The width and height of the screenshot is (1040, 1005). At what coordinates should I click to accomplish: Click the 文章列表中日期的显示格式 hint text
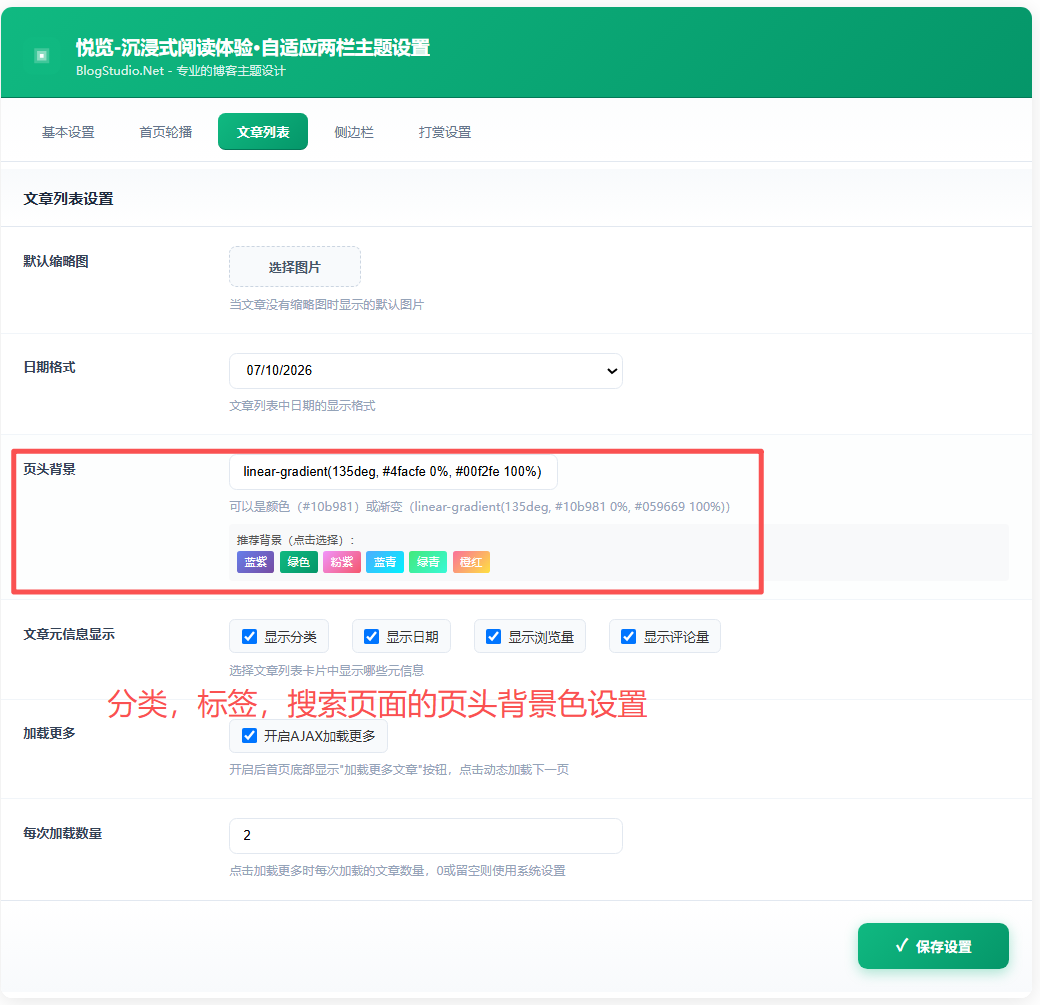(302, 405)
